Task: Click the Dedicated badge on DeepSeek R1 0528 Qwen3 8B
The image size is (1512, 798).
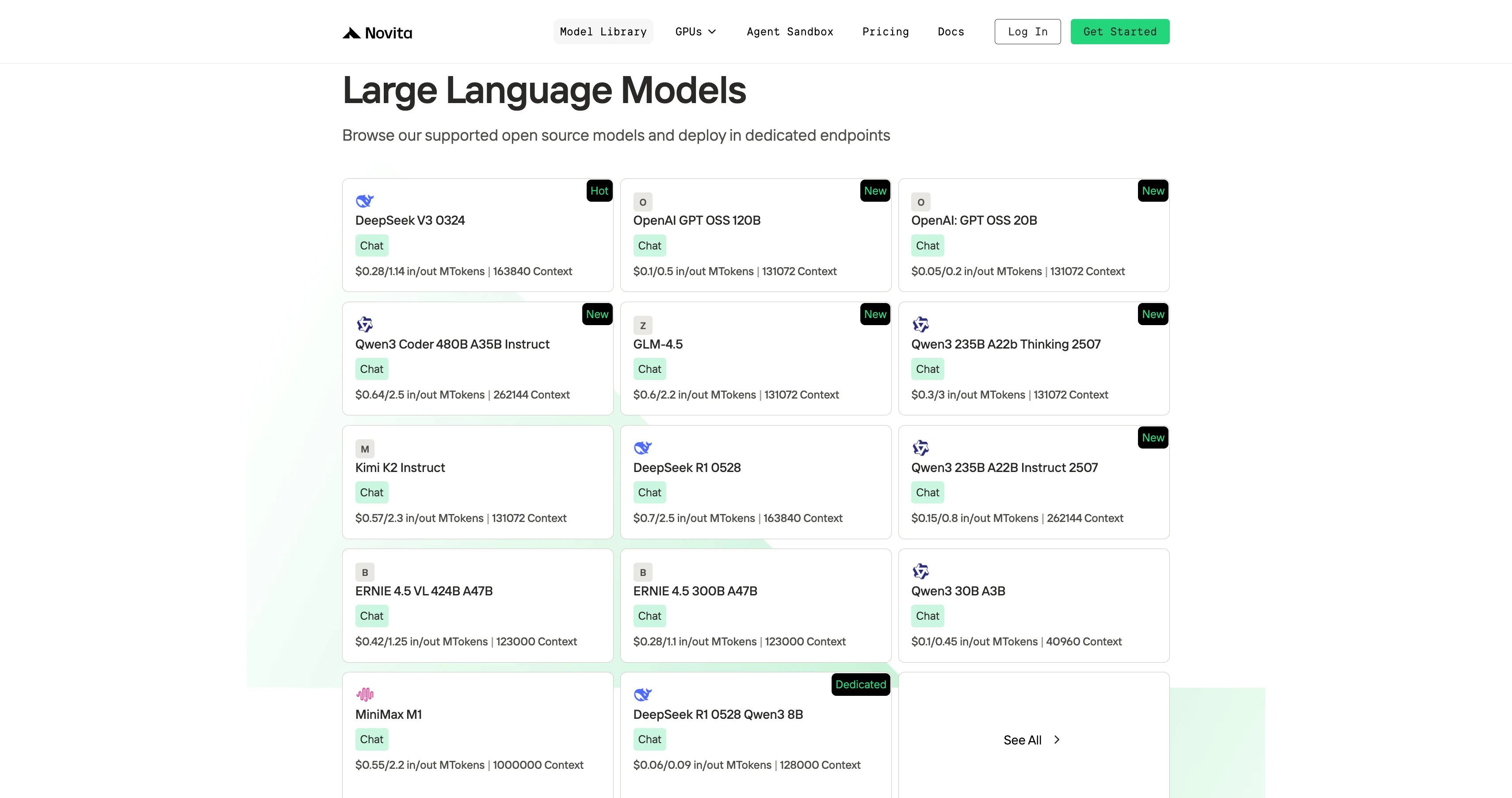Action: pos(860,684)
